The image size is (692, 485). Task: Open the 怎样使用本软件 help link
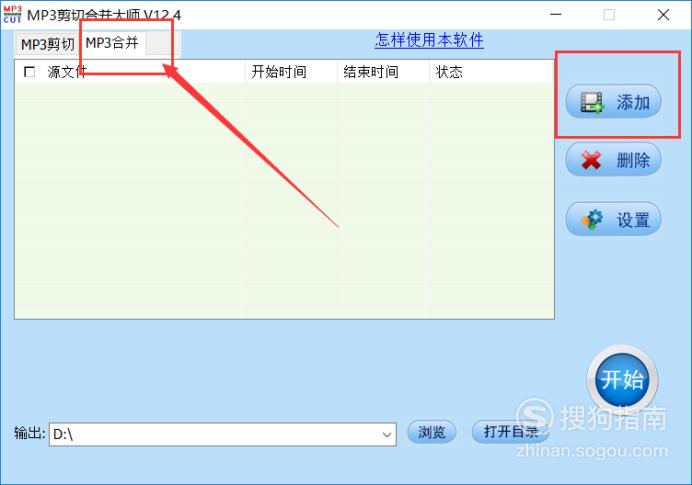[x=429, y=40]
